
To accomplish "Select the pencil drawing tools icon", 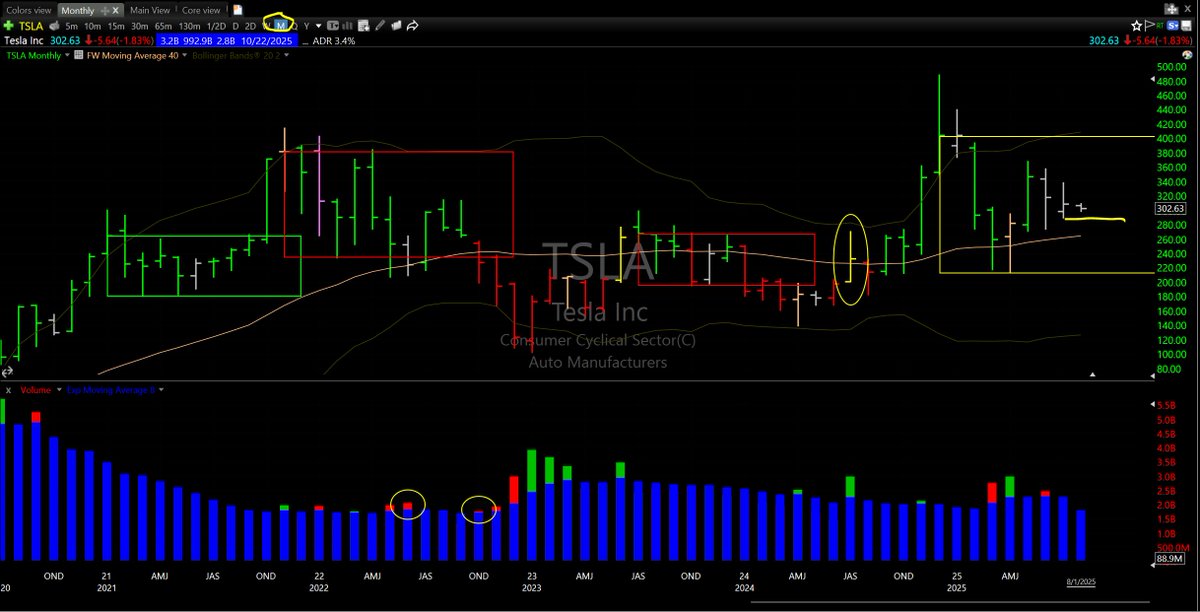I will coord(380,25).
